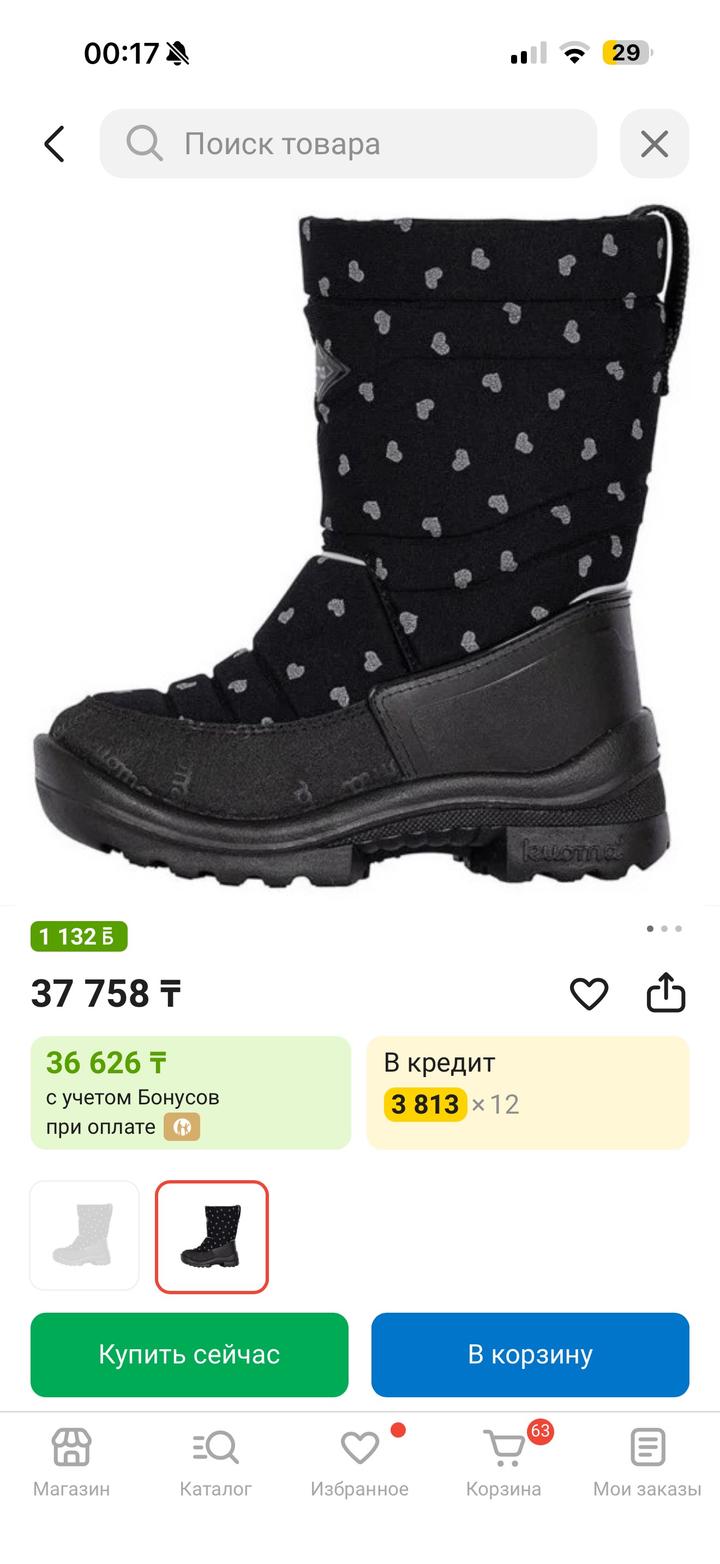Open the Мои заказы tab icon

648,1447
